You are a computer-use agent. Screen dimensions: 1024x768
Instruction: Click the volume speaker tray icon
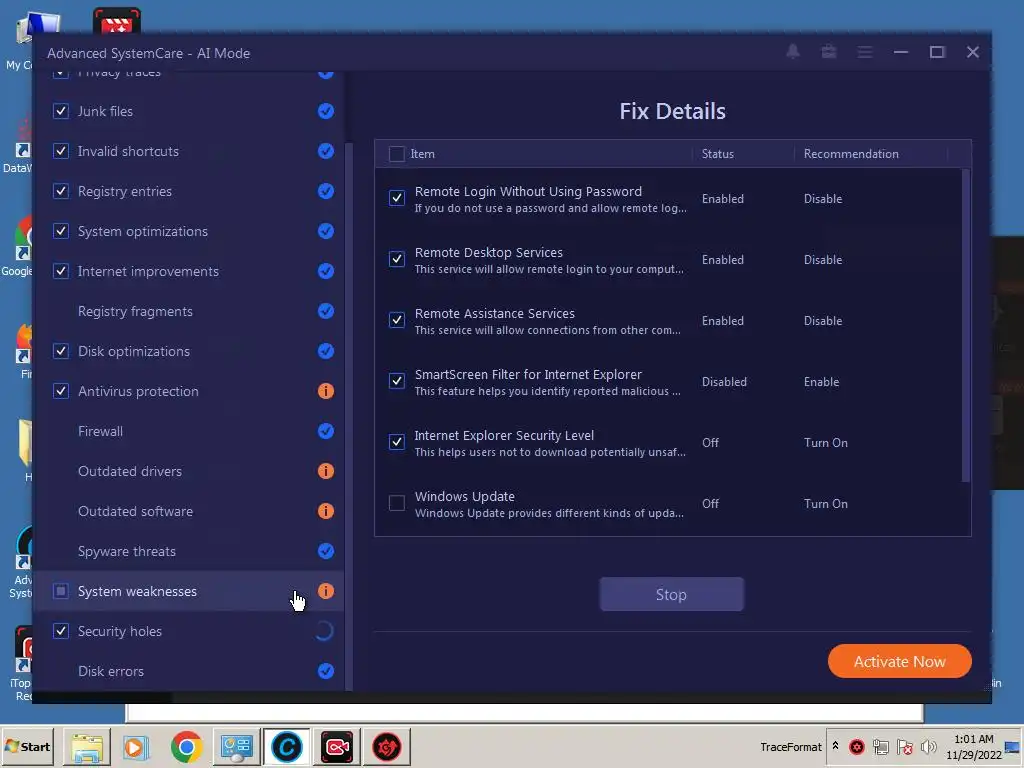point(928,746)
